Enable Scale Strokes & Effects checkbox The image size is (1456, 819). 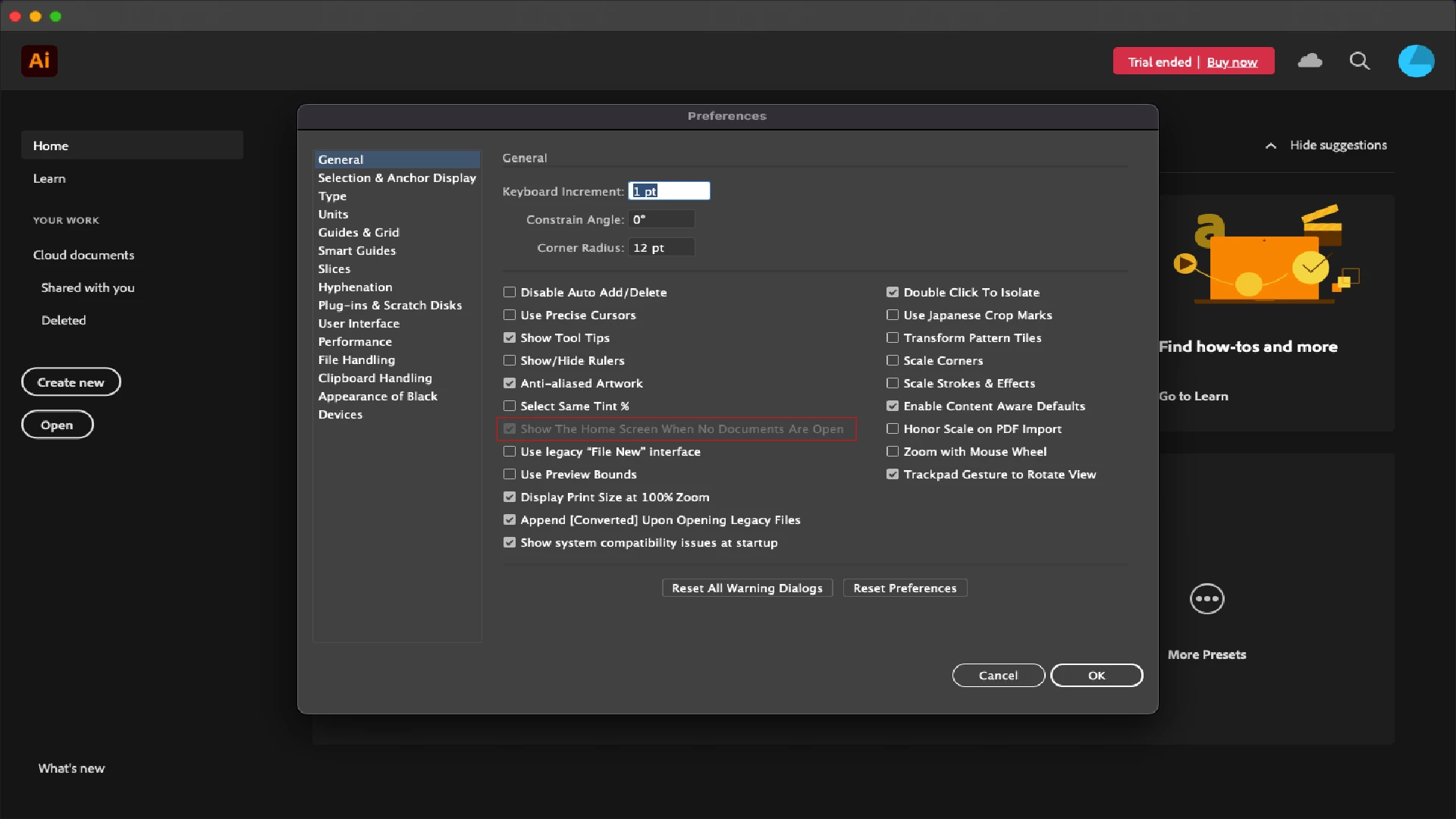click(x=893, y=383)
